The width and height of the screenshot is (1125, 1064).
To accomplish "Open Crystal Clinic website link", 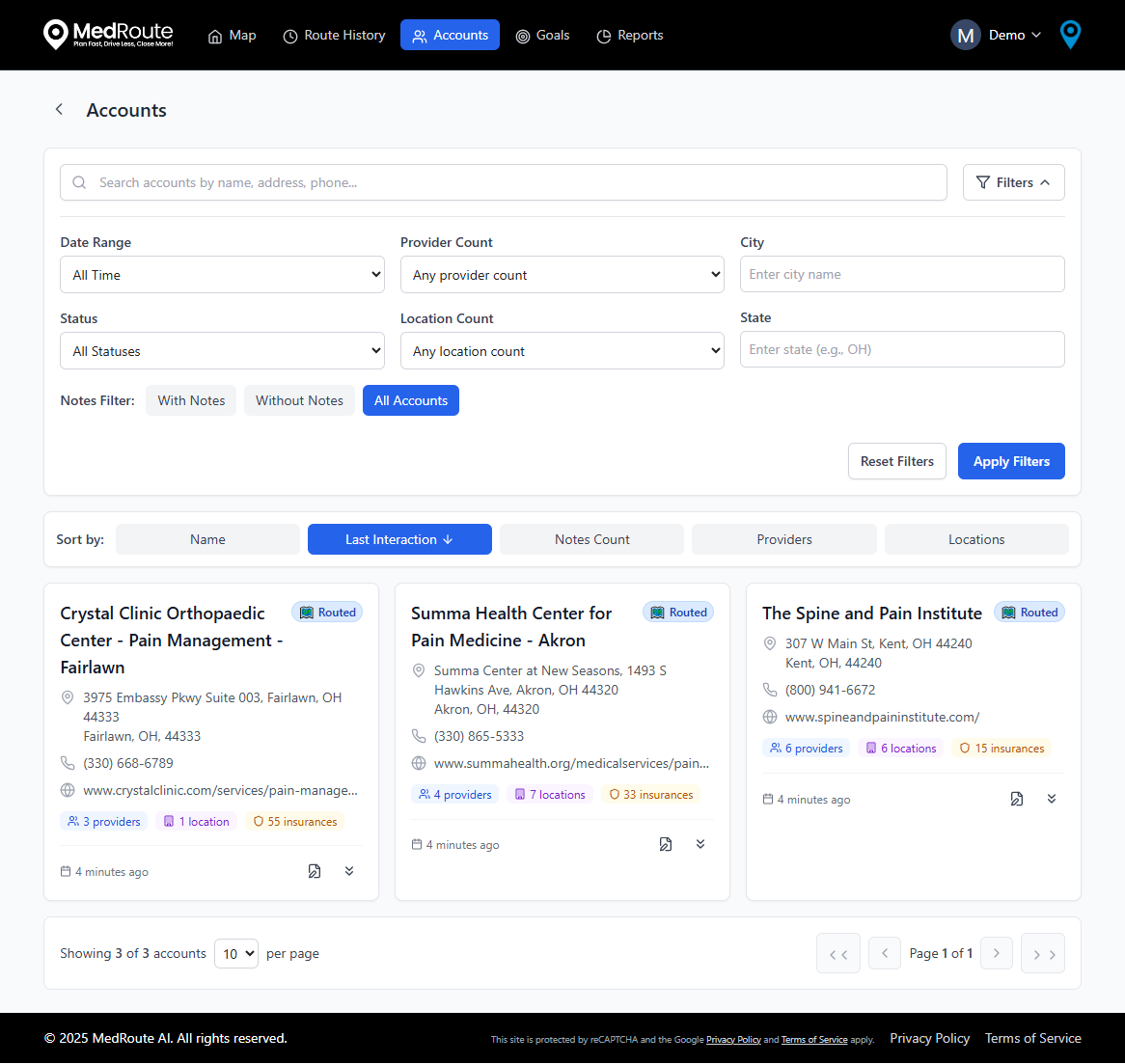I will [x=220, y=790].
